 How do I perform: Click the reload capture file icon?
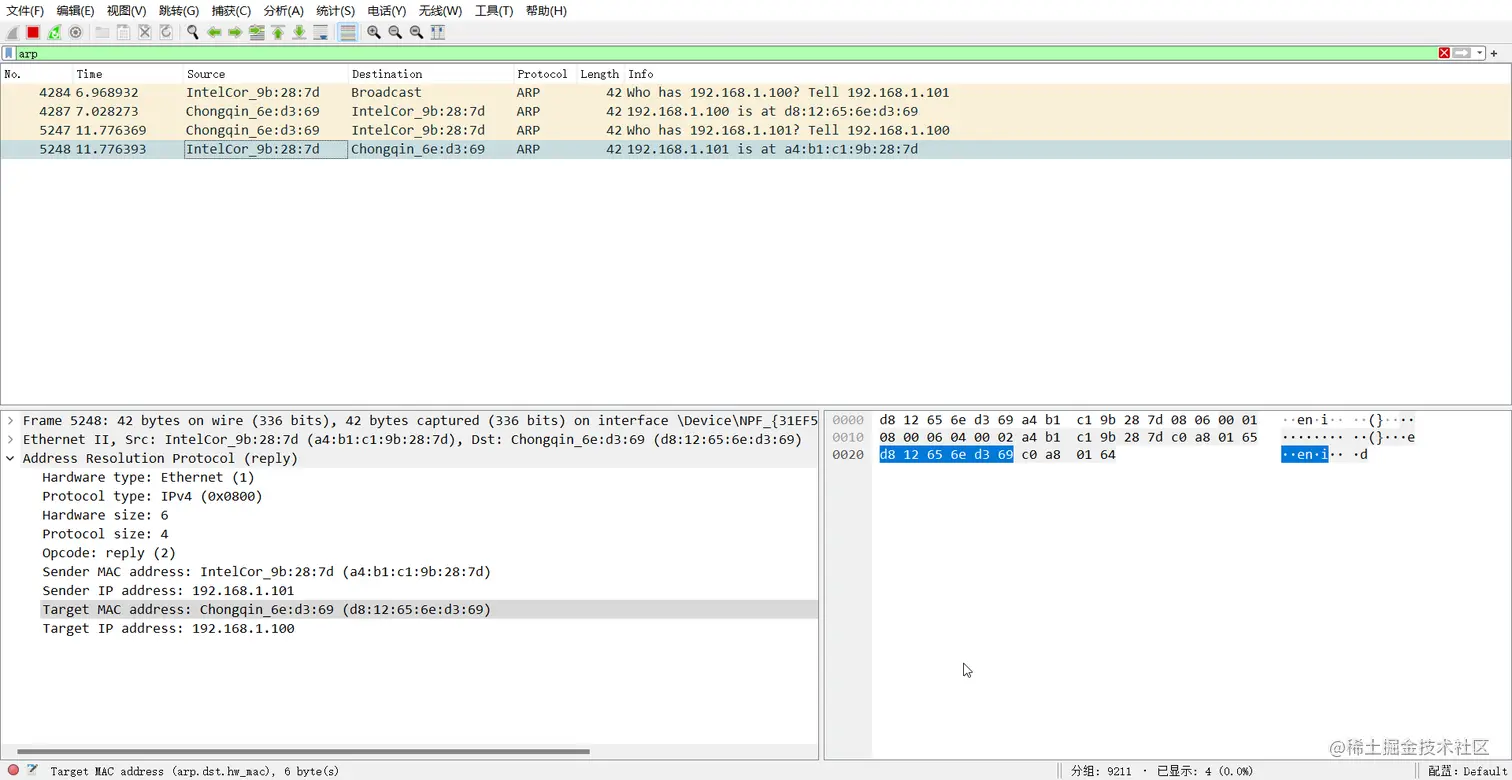(x=166, y=32)
